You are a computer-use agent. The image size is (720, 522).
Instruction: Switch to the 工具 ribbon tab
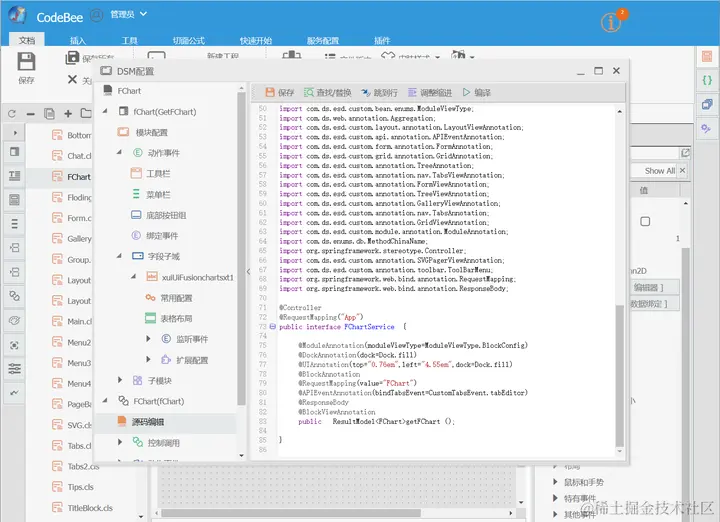(x=129, y=40)
